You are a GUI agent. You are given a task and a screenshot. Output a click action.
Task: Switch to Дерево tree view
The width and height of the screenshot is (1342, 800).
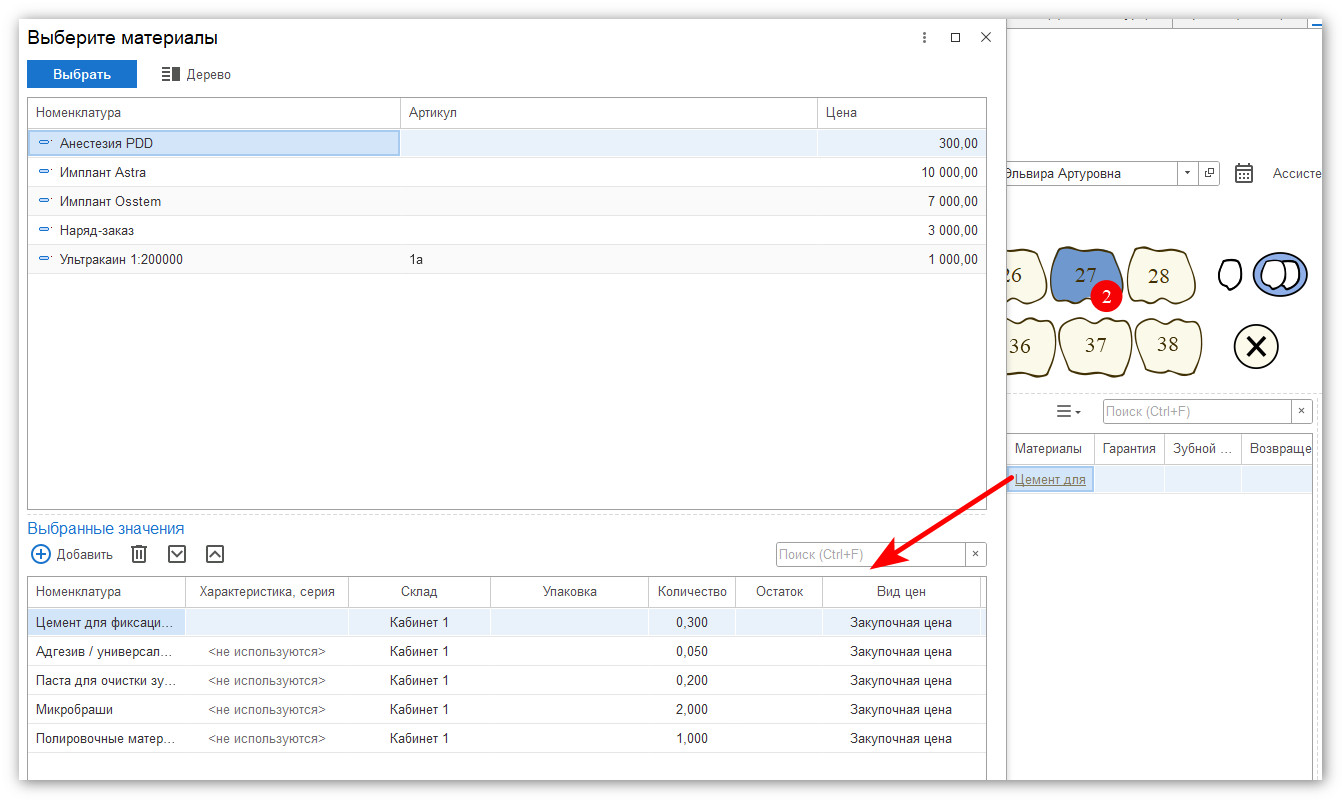coord(196,74)
